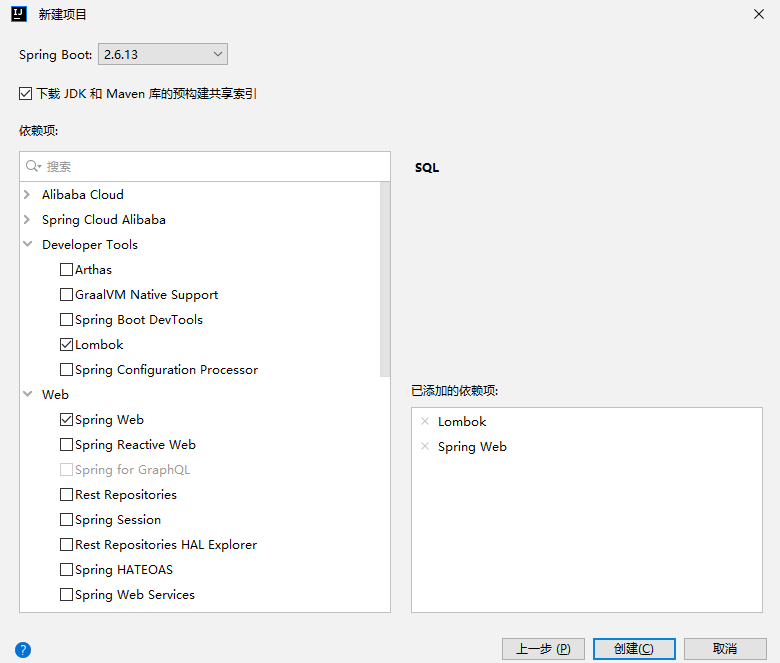Screen dimensions: 780x663
Task: Check Rest Repositories HAL Explorer
Action: coord(66,544)
